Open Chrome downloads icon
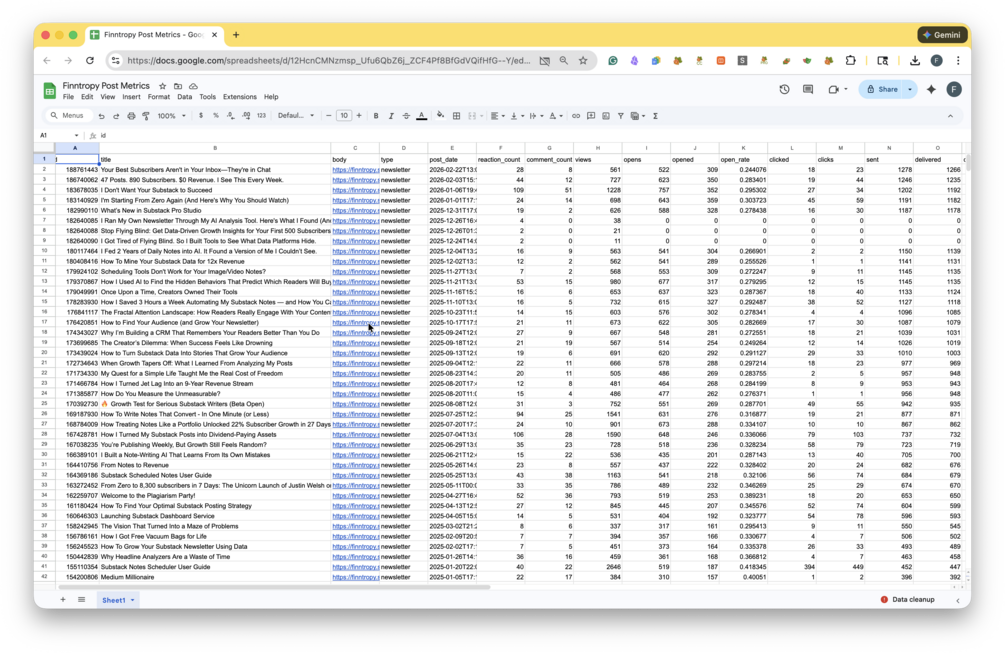1005x653 pixels. click(915, 60)
